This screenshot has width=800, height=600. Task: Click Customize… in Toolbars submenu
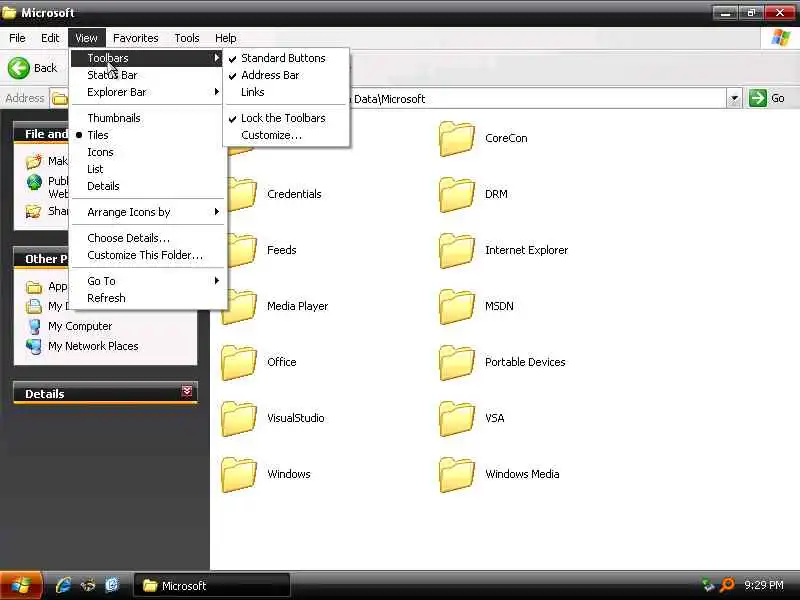[286, 135]
